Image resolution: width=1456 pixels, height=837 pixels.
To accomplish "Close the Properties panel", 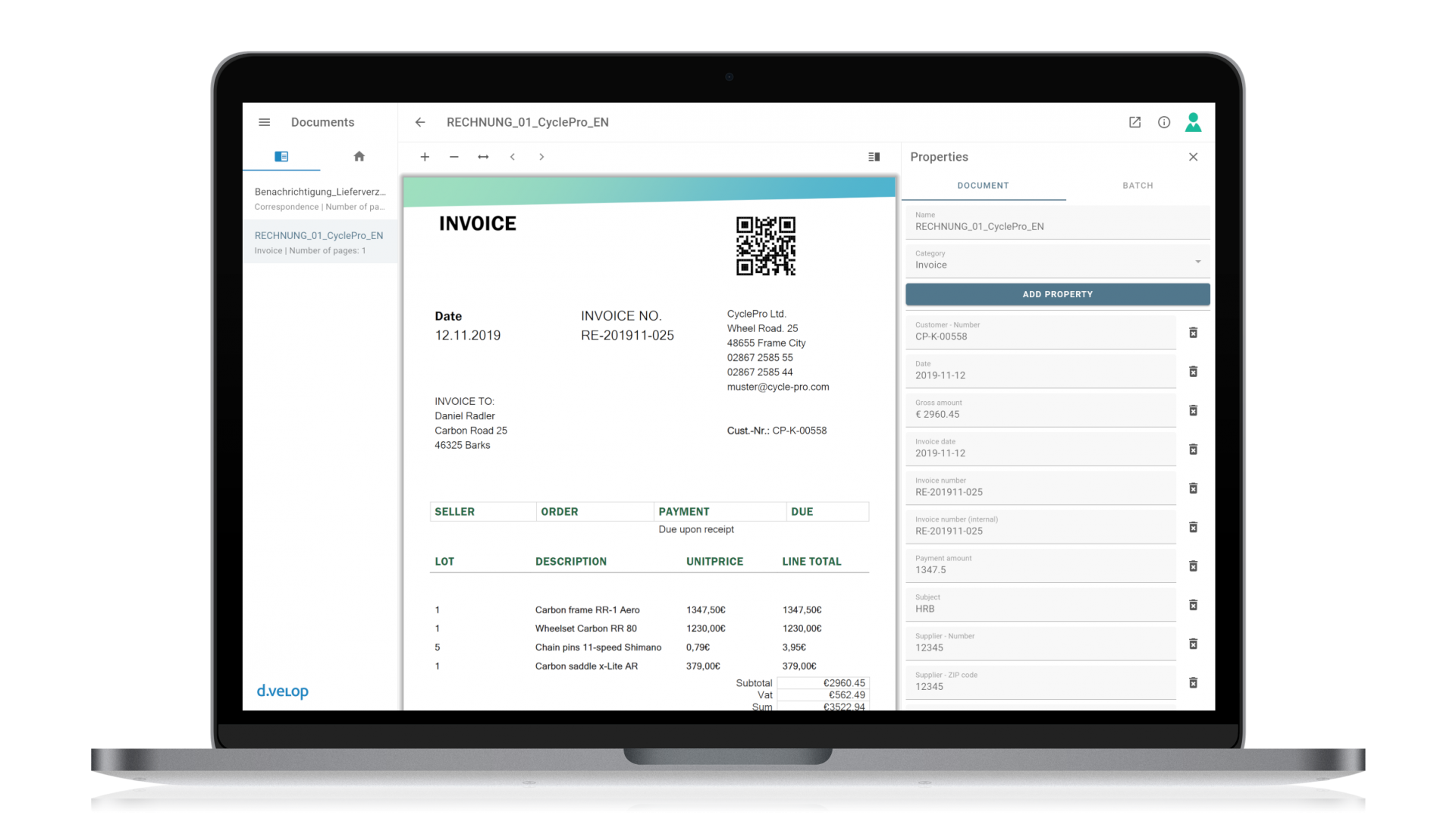I will coord(1193,157).
